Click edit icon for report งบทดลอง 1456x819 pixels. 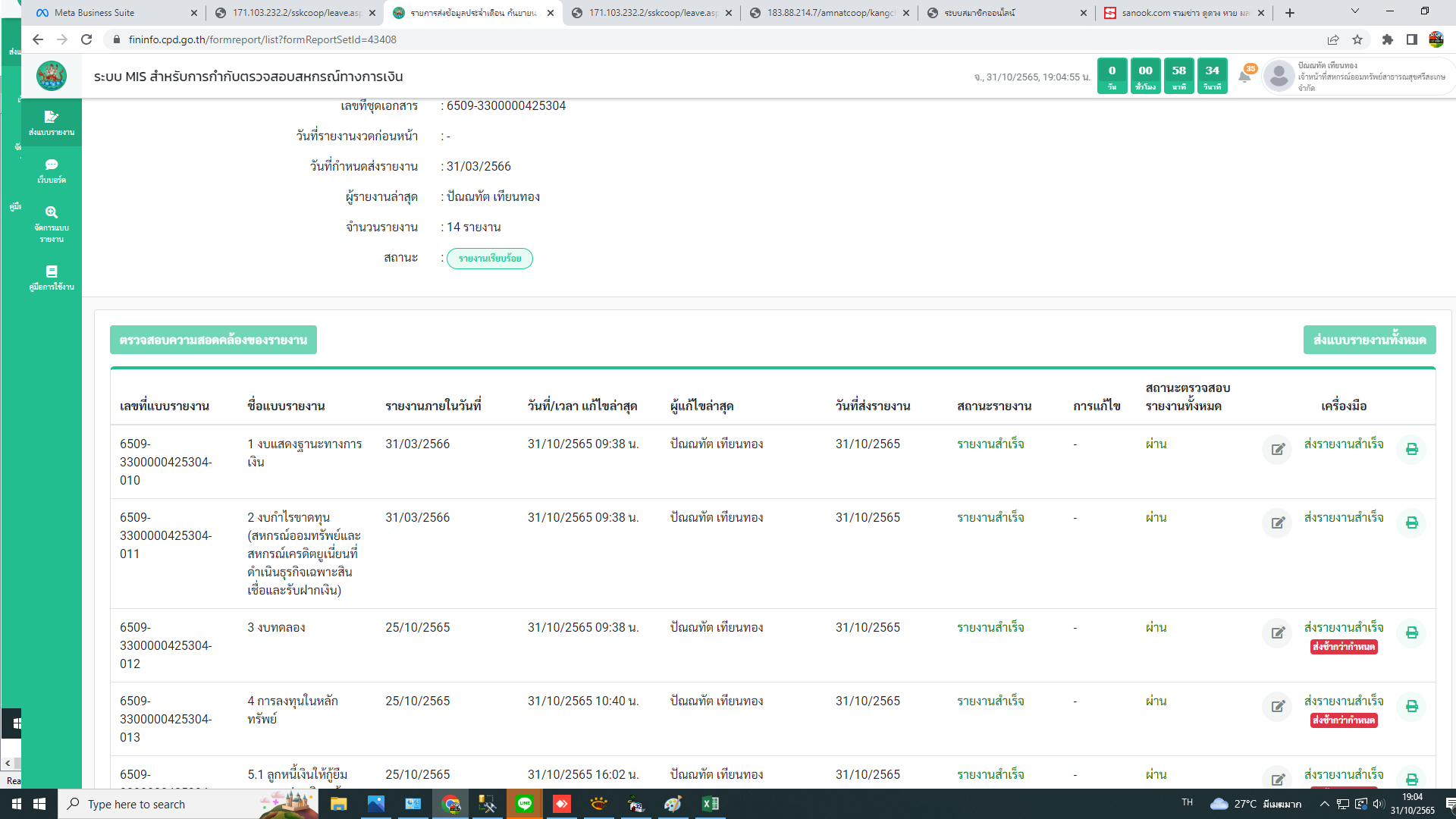(x=1277, y=633)
